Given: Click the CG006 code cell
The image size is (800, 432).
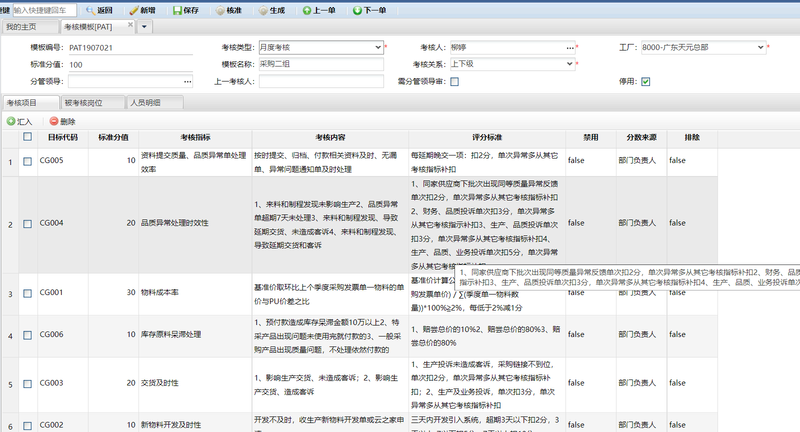Looking at the screenshot, I should 63,334.
